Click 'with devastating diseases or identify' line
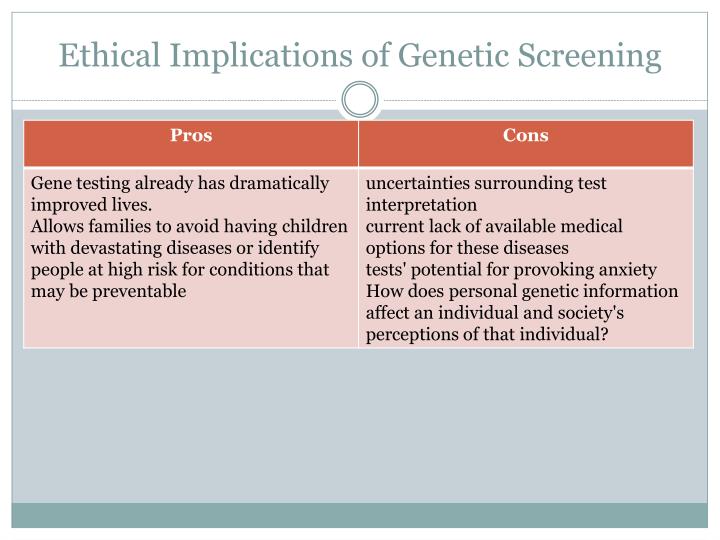 (174, 248)
